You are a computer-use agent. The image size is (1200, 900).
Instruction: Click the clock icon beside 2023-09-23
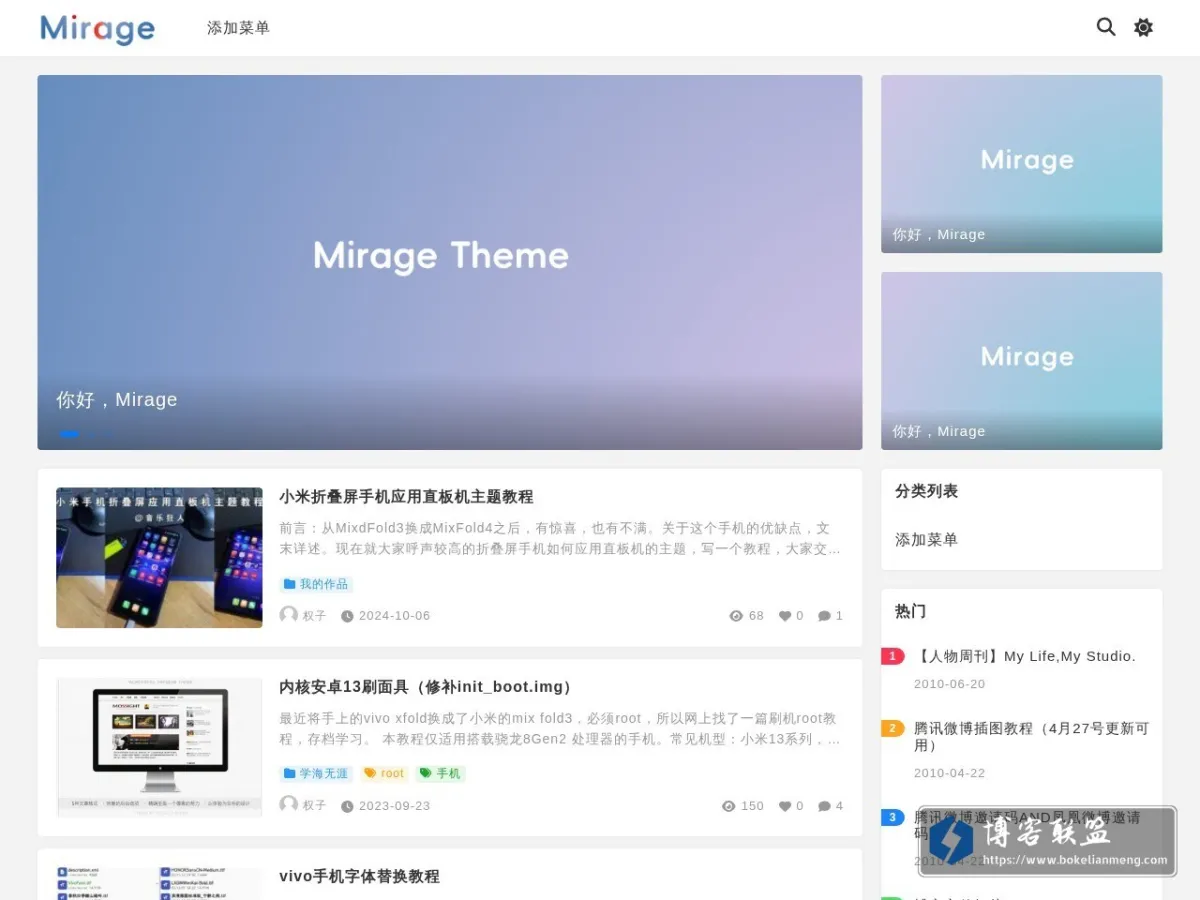coord(347,806)
